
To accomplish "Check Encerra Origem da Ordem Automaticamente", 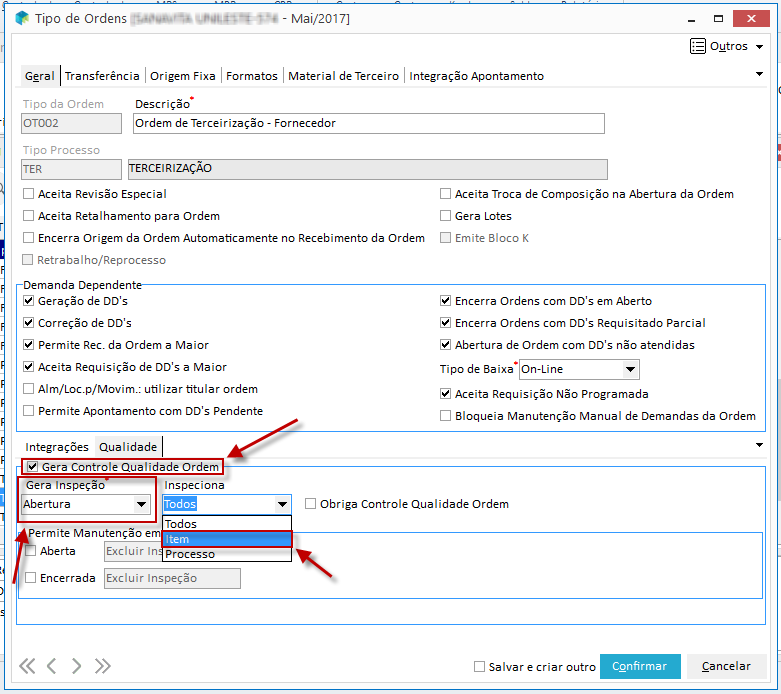I will click(28, 237).
